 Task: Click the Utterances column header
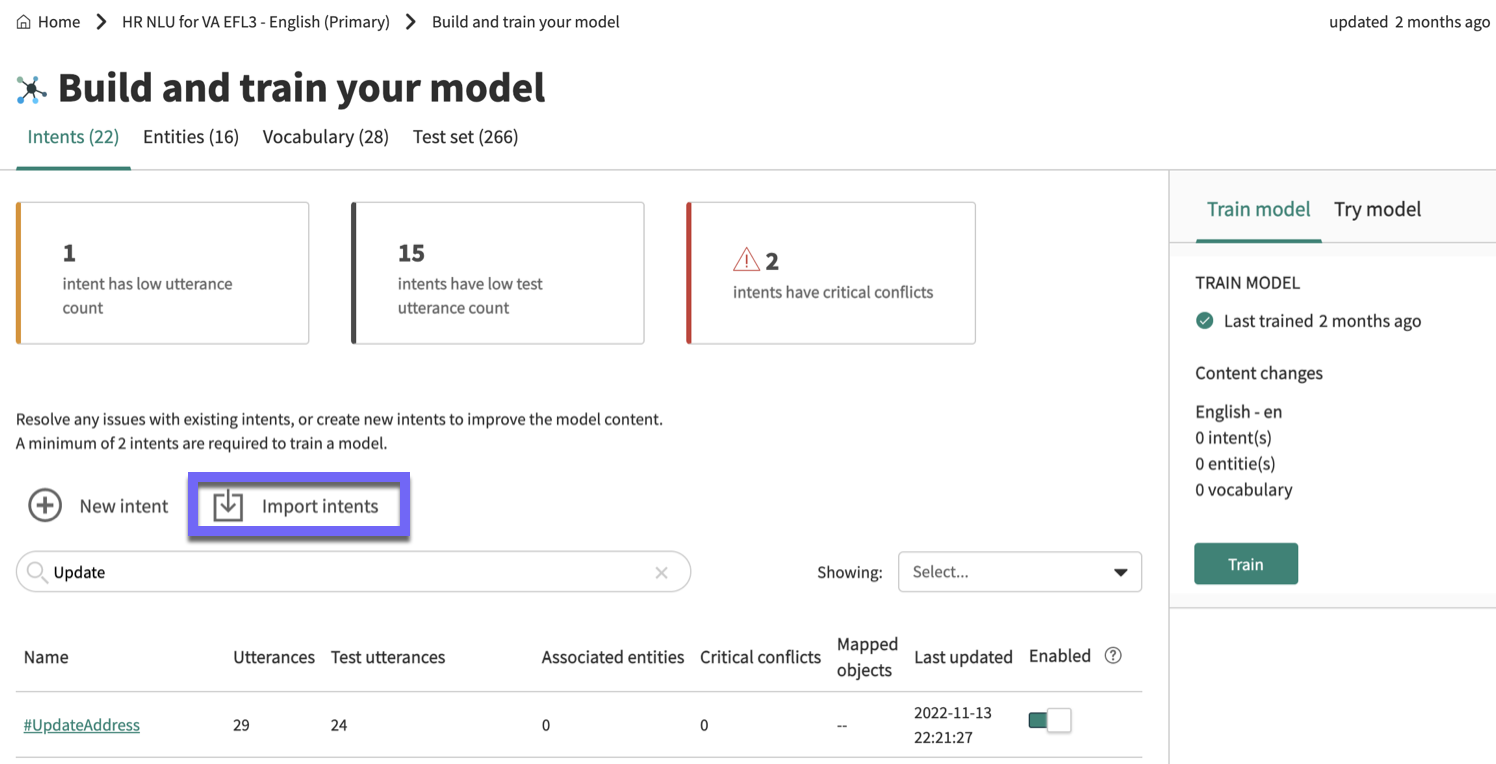pos(274,657)
